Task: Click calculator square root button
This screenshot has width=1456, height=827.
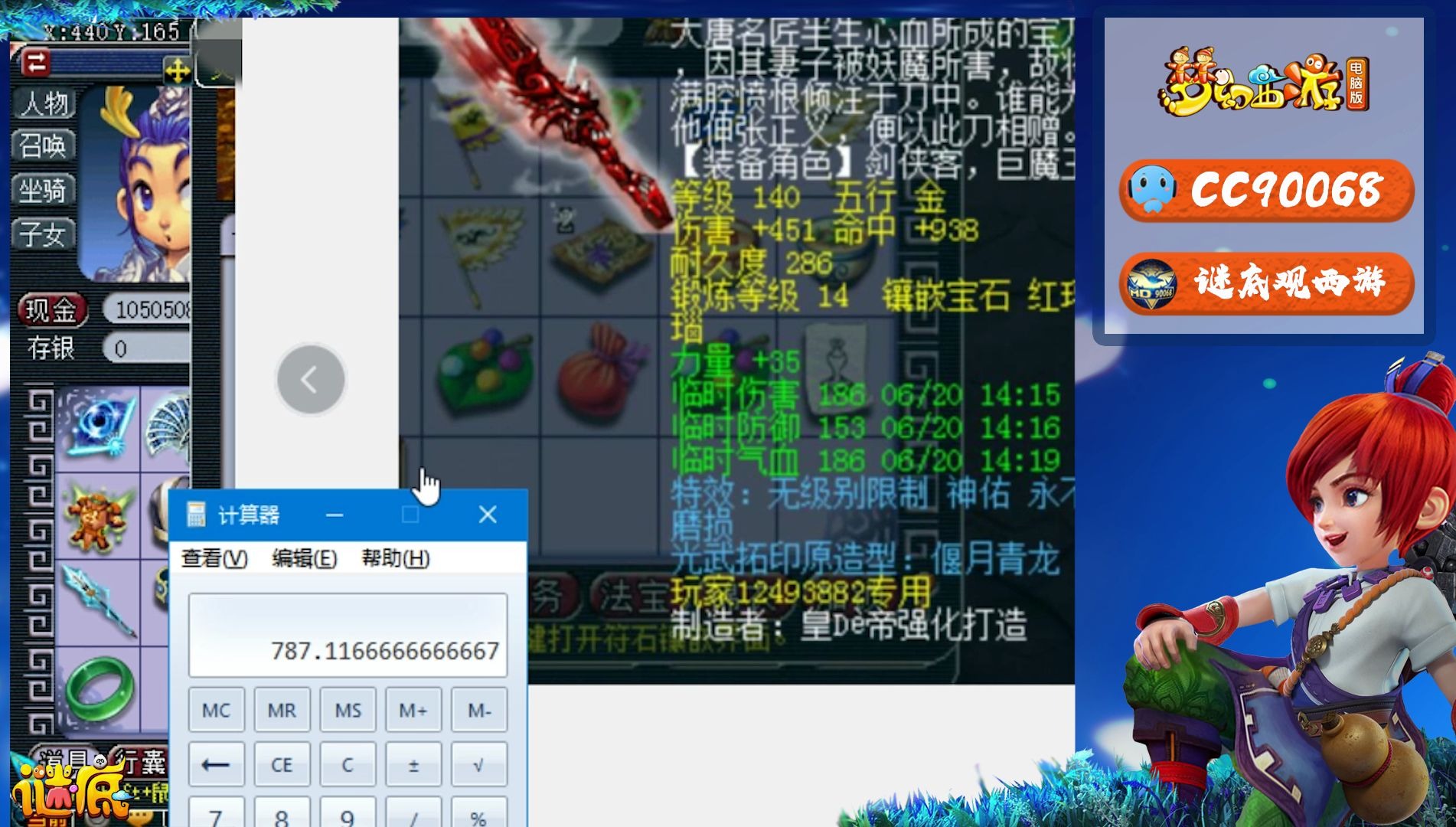Action: 479,764
